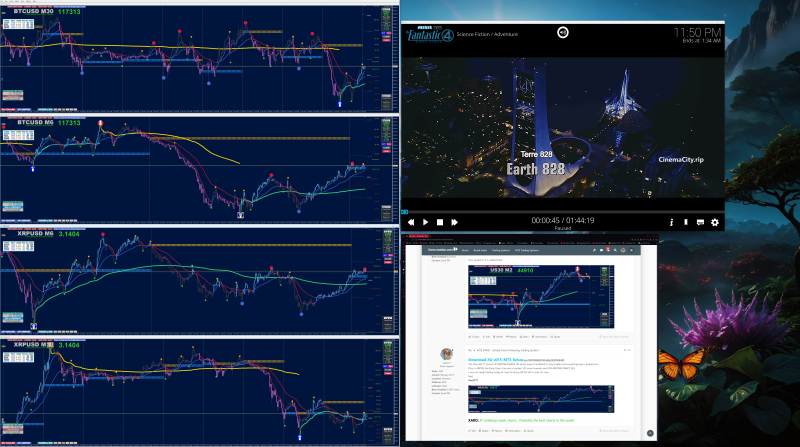800x447 pixels.
Task: Open the forum Home menu
Action: pyautogui.click(x=465, y=250)
